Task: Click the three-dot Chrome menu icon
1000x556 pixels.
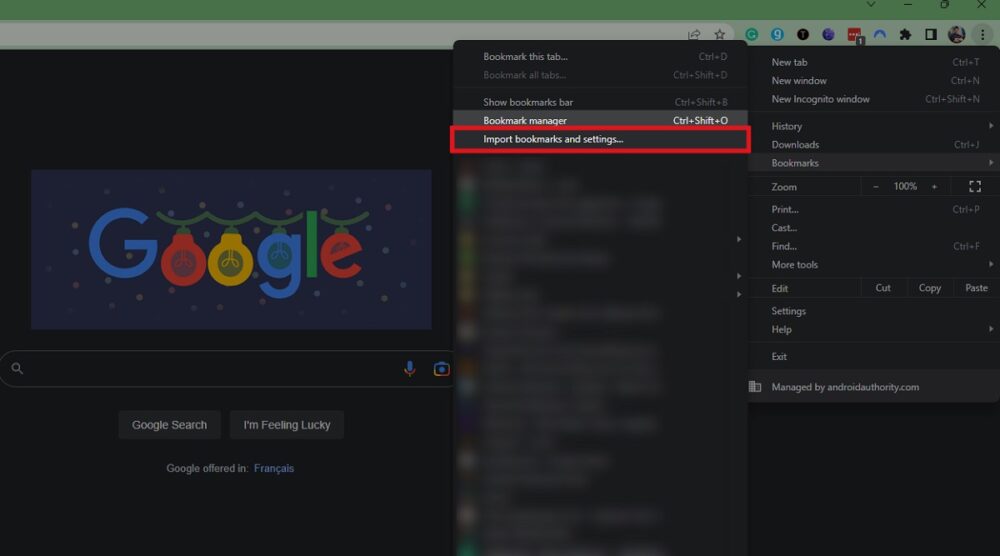Action: 982,34
